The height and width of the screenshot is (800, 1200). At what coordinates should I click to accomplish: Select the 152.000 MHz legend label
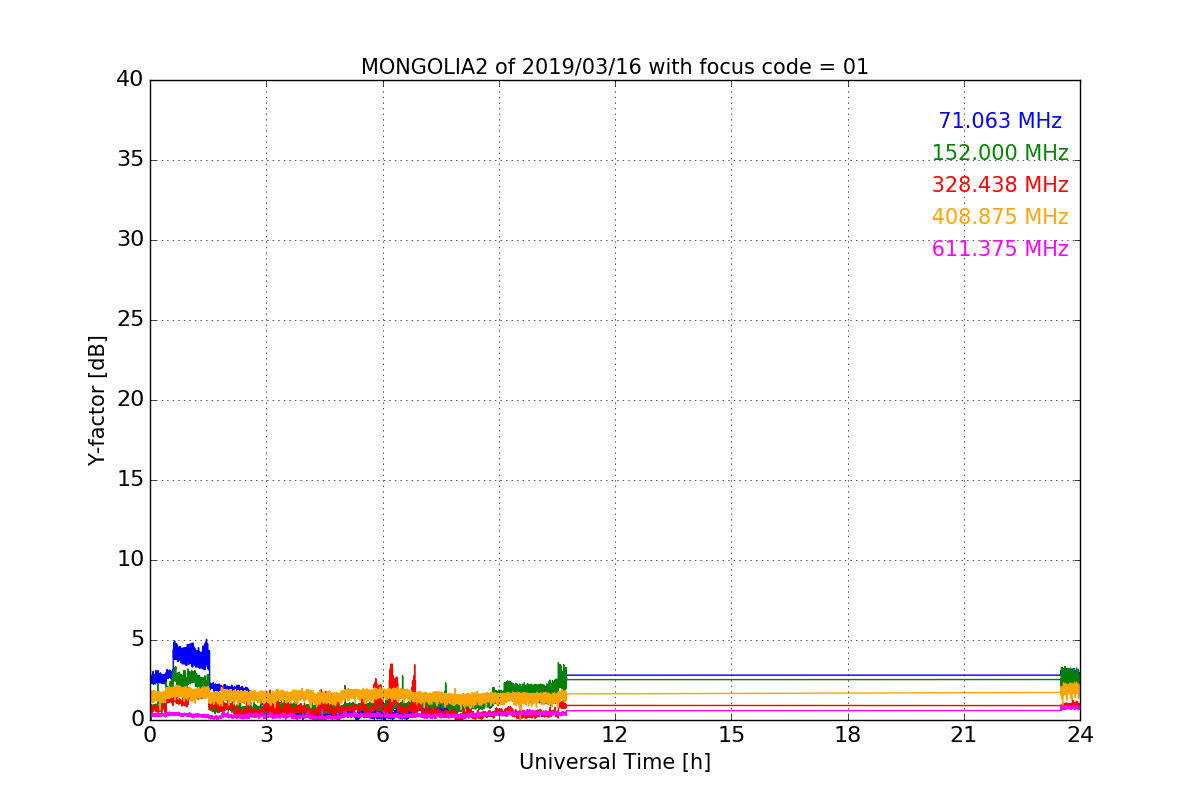[1000, 153]
